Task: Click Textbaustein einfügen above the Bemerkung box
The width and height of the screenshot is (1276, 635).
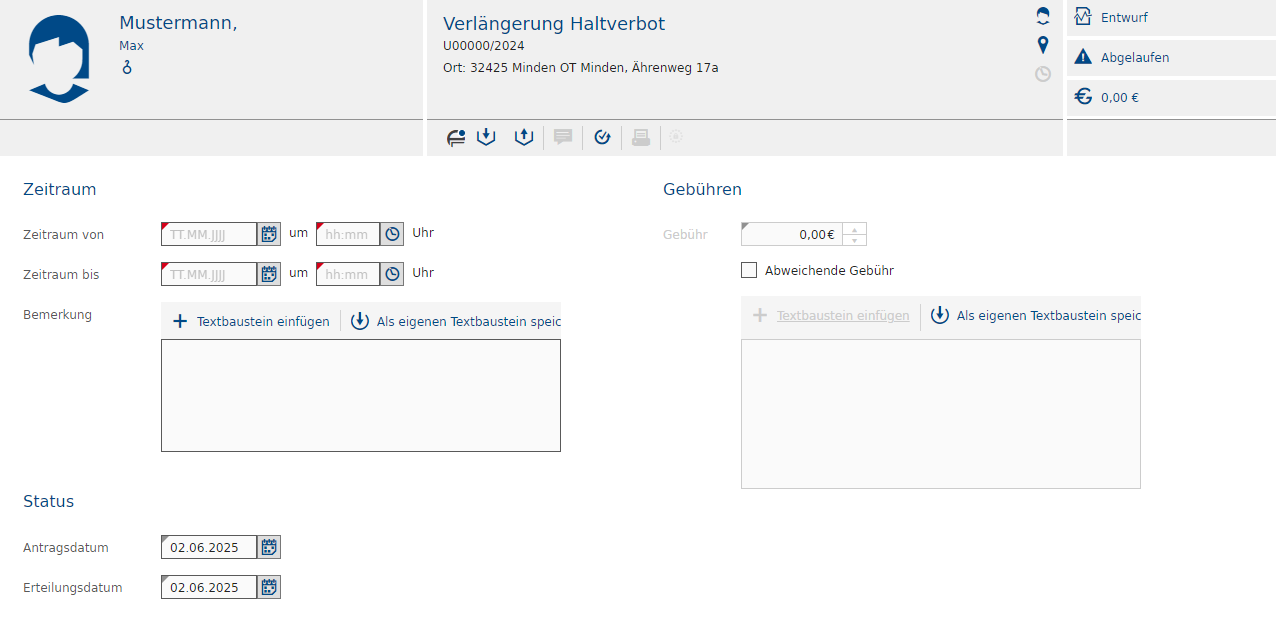Action: click(x=251, y=321)
